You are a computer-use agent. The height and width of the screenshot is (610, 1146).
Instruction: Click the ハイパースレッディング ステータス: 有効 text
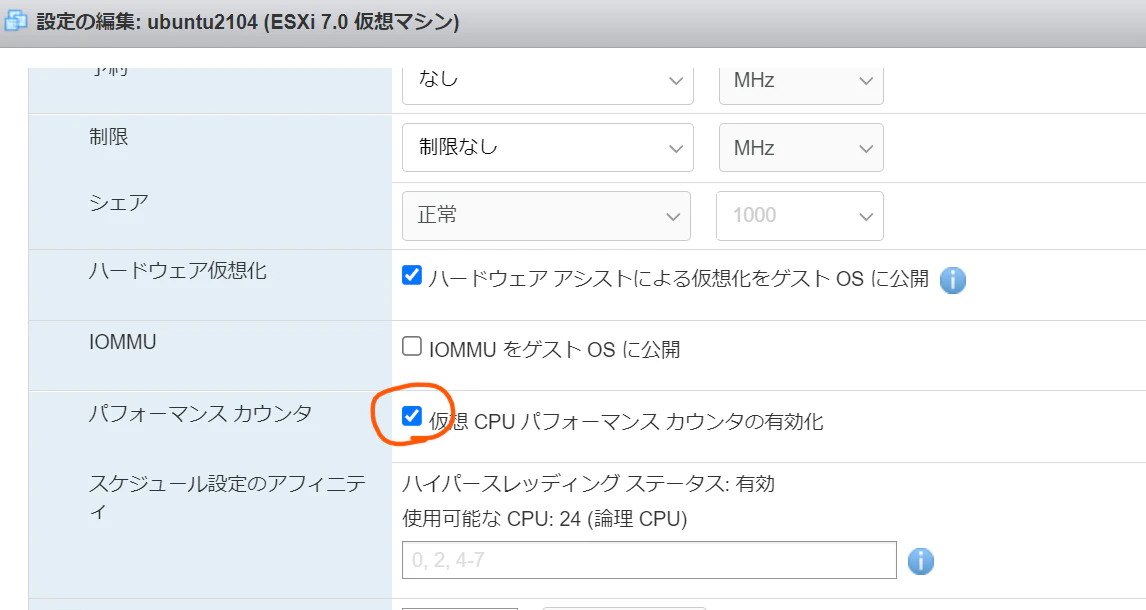tap(588, 484)
